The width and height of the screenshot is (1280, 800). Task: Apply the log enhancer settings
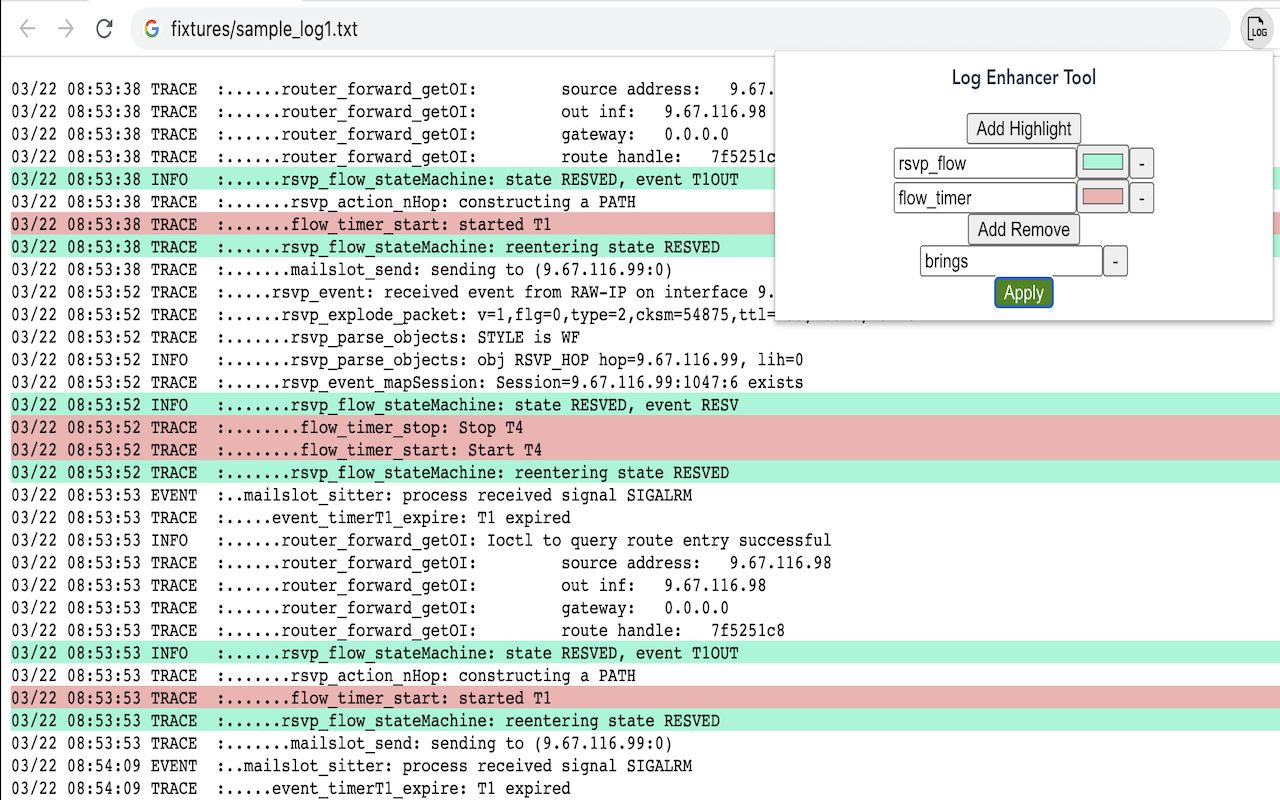(1023, 293)
